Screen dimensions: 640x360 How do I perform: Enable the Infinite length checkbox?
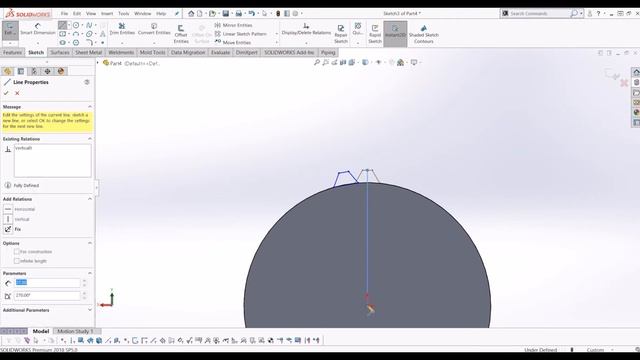[17, 260]
